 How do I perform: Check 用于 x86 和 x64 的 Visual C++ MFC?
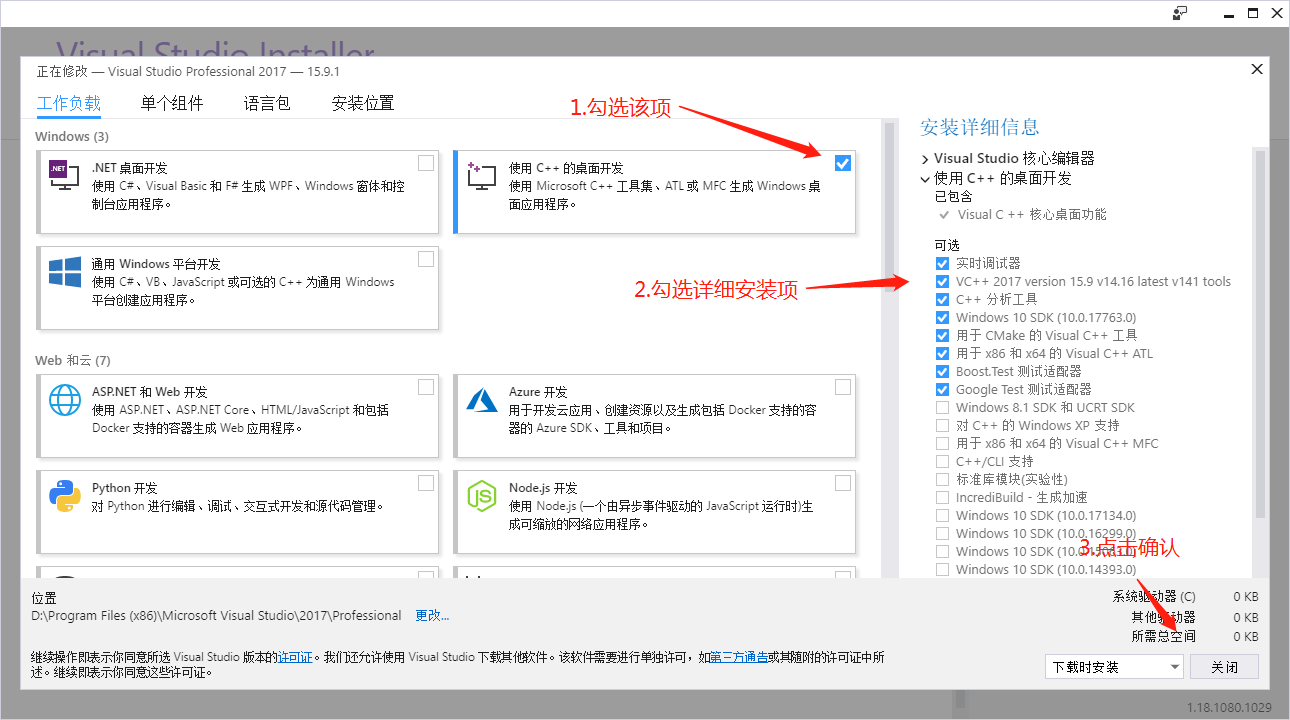(942, 444)
